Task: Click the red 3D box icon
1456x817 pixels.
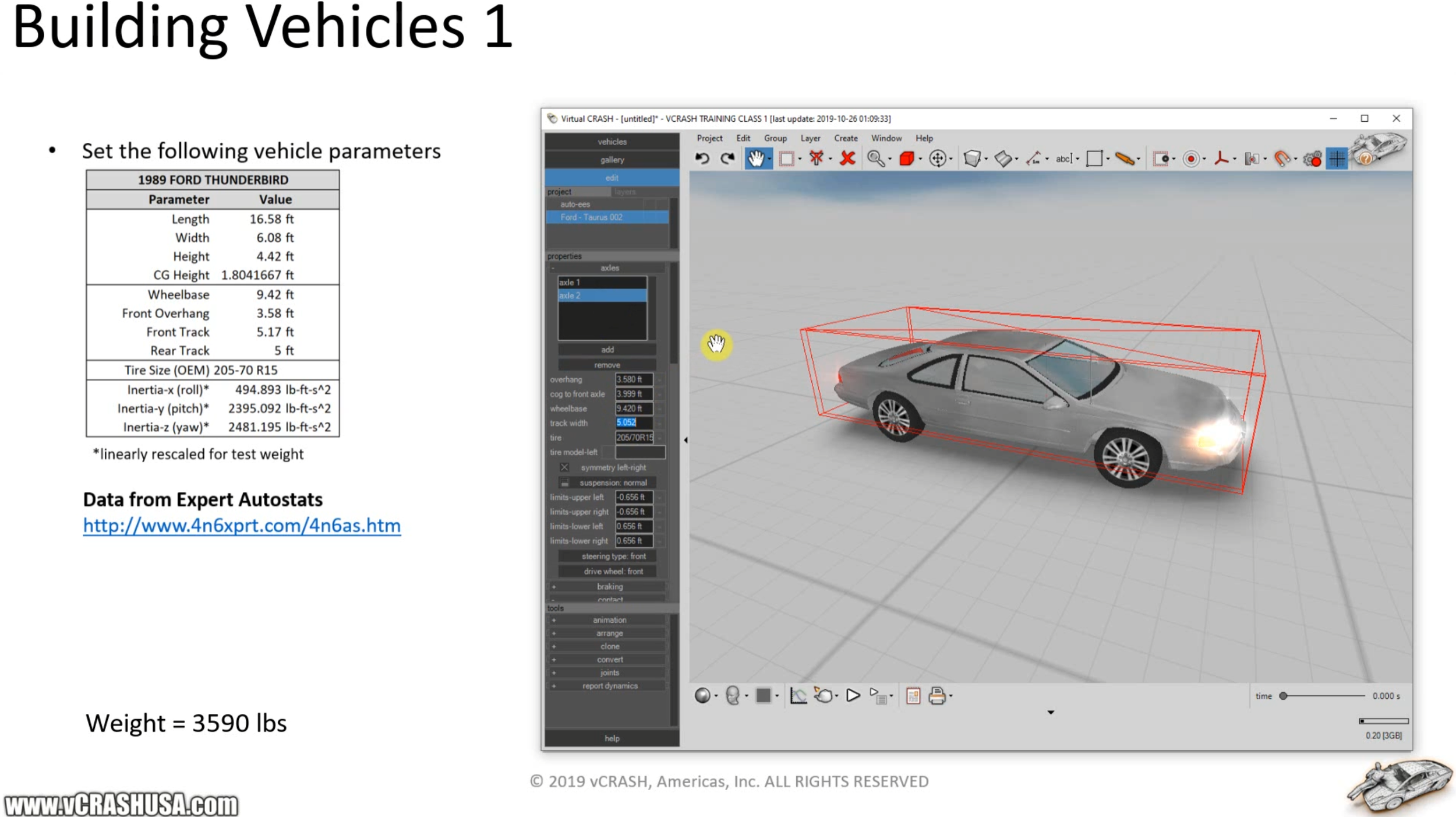Action: click(906, 159)
